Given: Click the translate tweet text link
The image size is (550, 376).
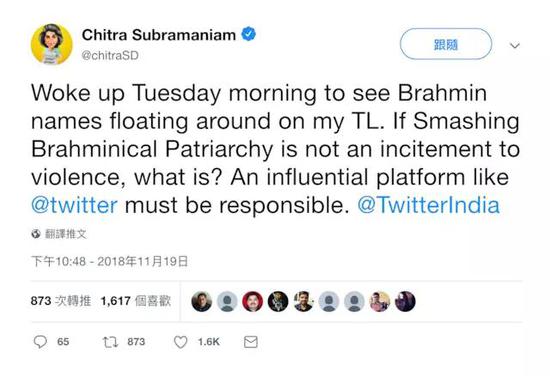Looking at the screenshot, I should click(x=66, y=234).
